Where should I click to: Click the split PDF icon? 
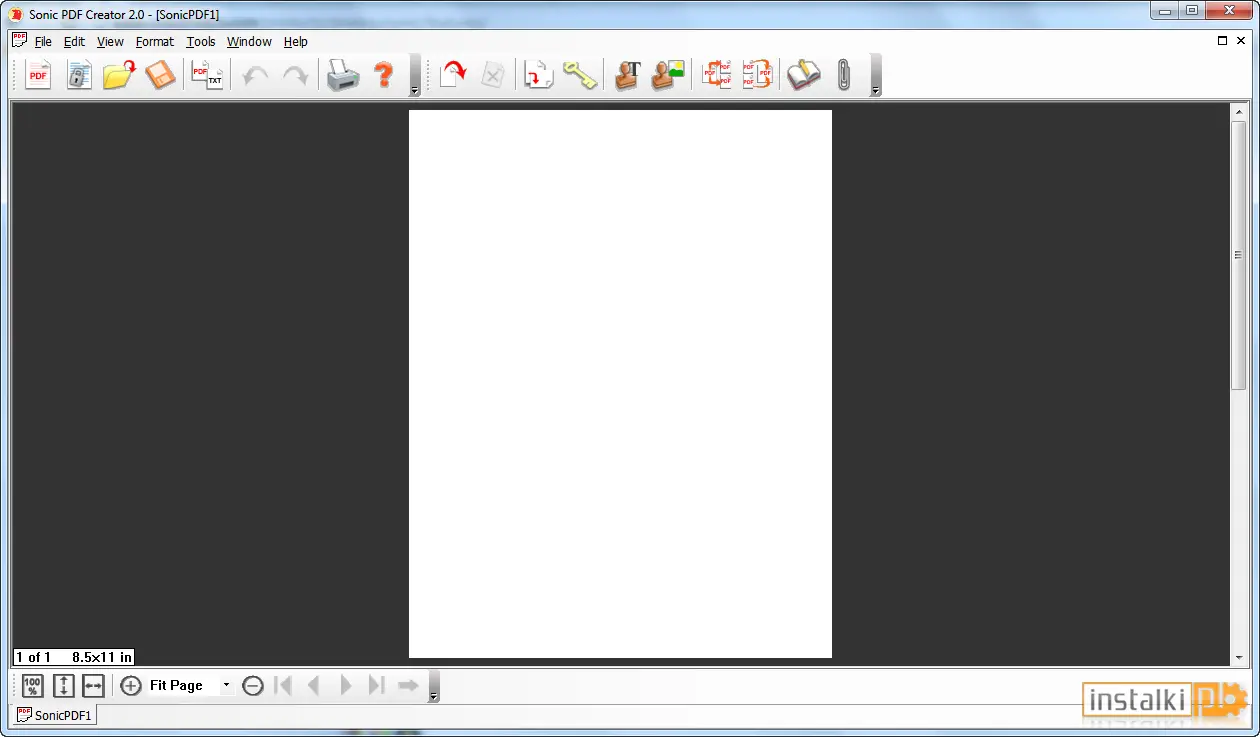[716, 75]
